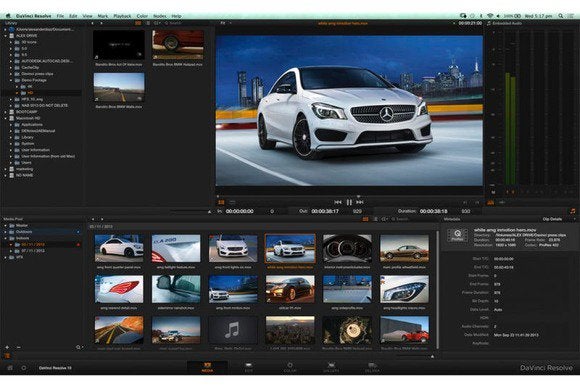
Task: Collapse the Demo Footage folder
Action: (x=11, y=80)
